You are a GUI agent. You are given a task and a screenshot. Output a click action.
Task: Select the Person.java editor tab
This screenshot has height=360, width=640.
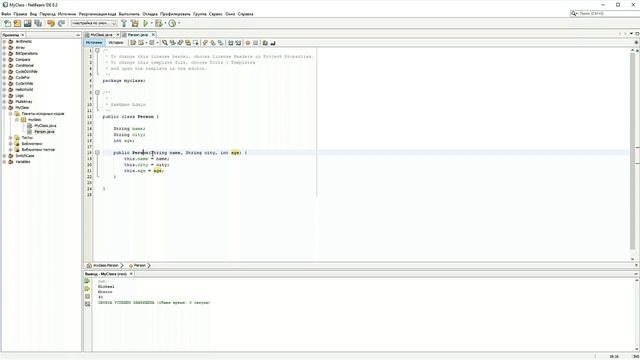pos(138,35)
